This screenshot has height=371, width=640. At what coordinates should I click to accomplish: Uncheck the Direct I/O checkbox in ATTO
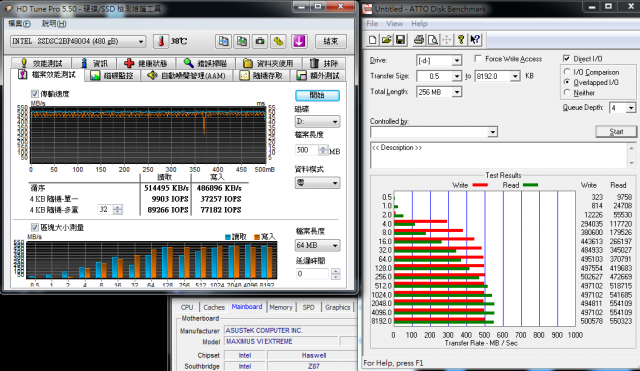coord(566,58)
